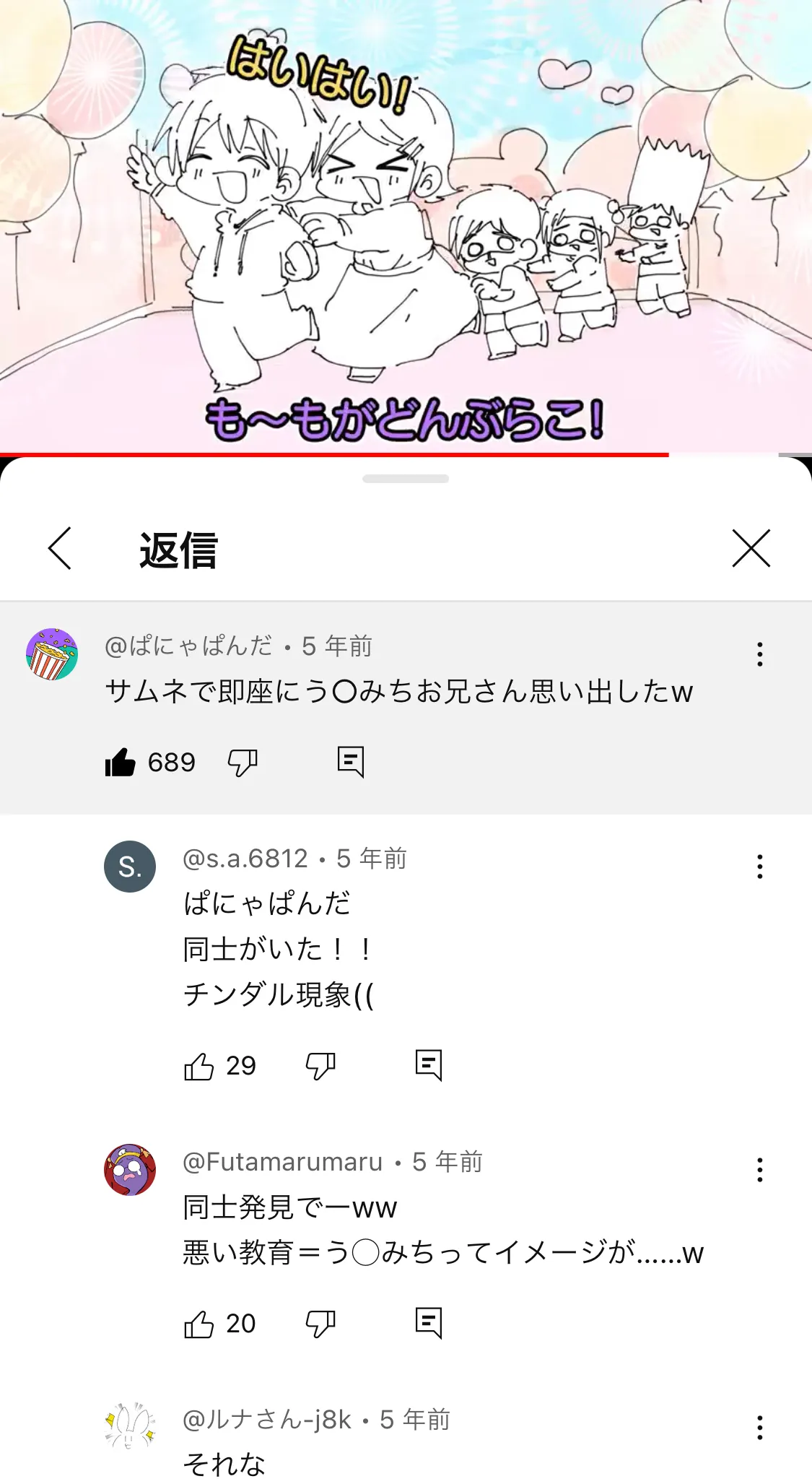Dislike @Futamarumaru's reply

(x=320, y=1324)
